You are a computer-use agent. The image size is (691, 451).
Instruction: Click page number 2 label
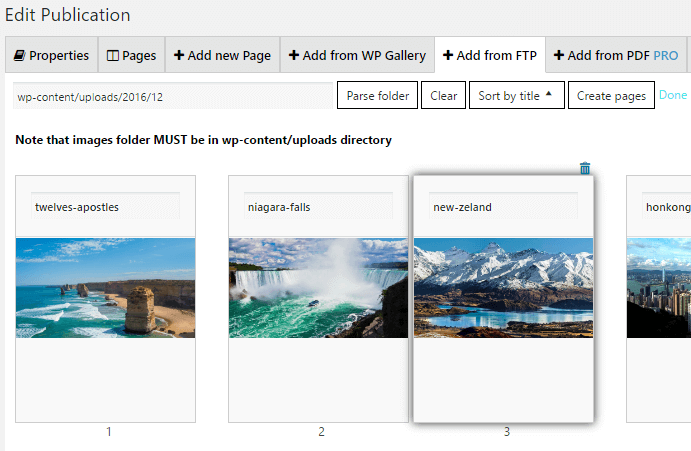click(x=321, y=432)
